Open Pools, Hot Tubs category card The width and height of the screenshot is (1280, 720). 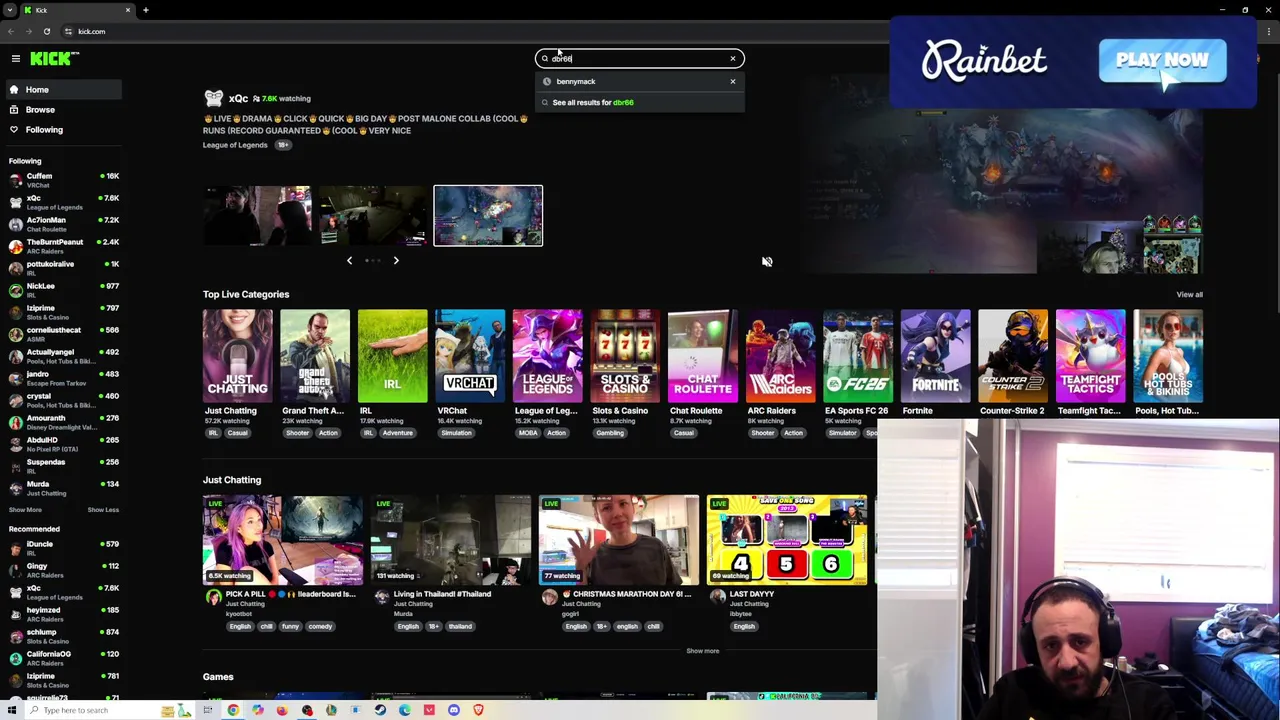point(1167,356)
